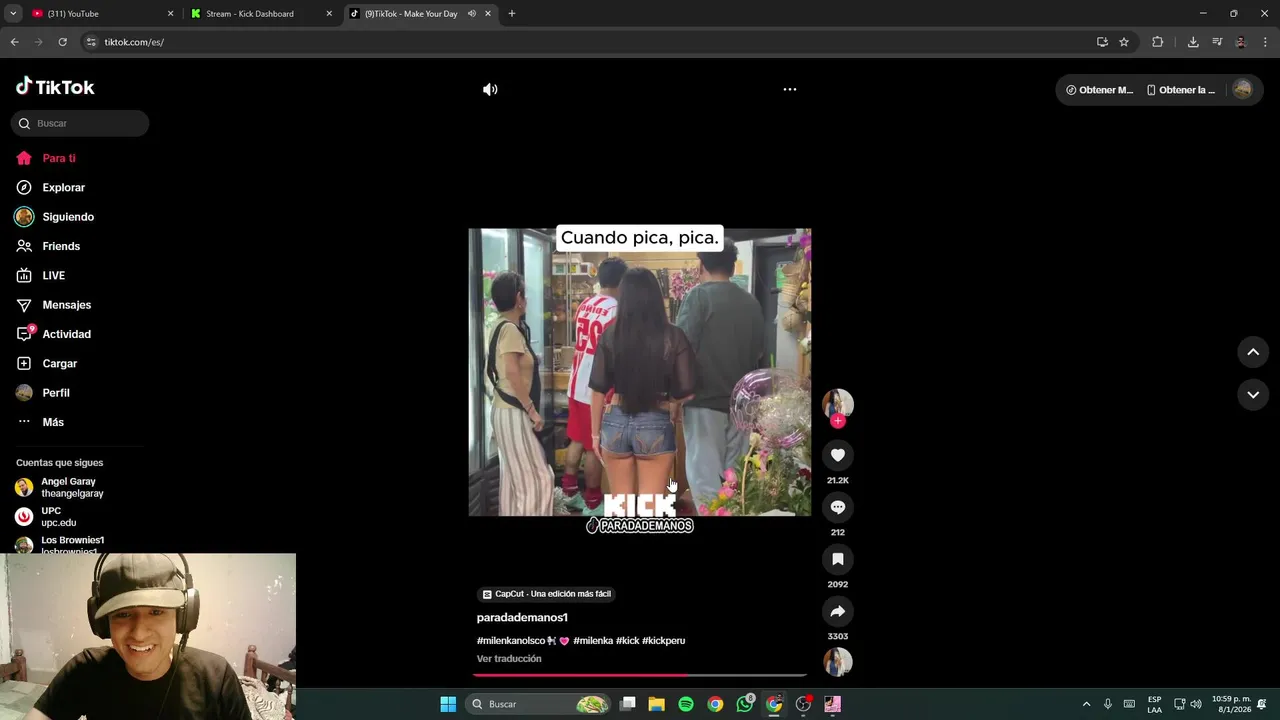This screenshot has width=1280, height=720.
Task: Open File Explorer from the taskbar
Action: pyautogui.click(x=657, y=704)
